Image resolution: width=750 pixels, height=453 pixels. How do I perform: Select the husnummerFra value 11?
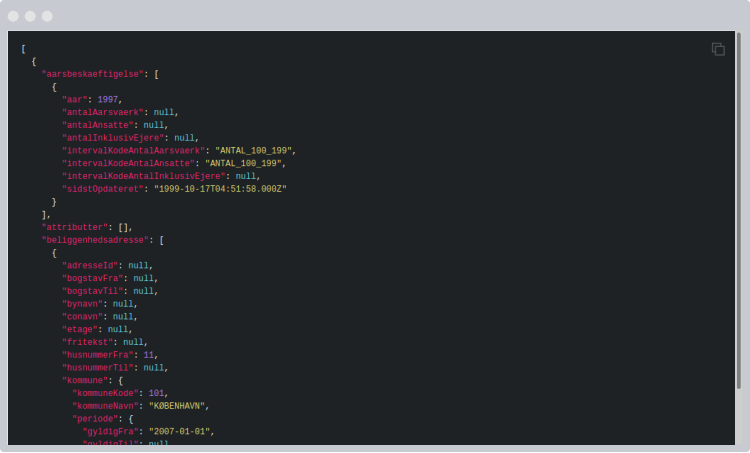pos(149,355)
